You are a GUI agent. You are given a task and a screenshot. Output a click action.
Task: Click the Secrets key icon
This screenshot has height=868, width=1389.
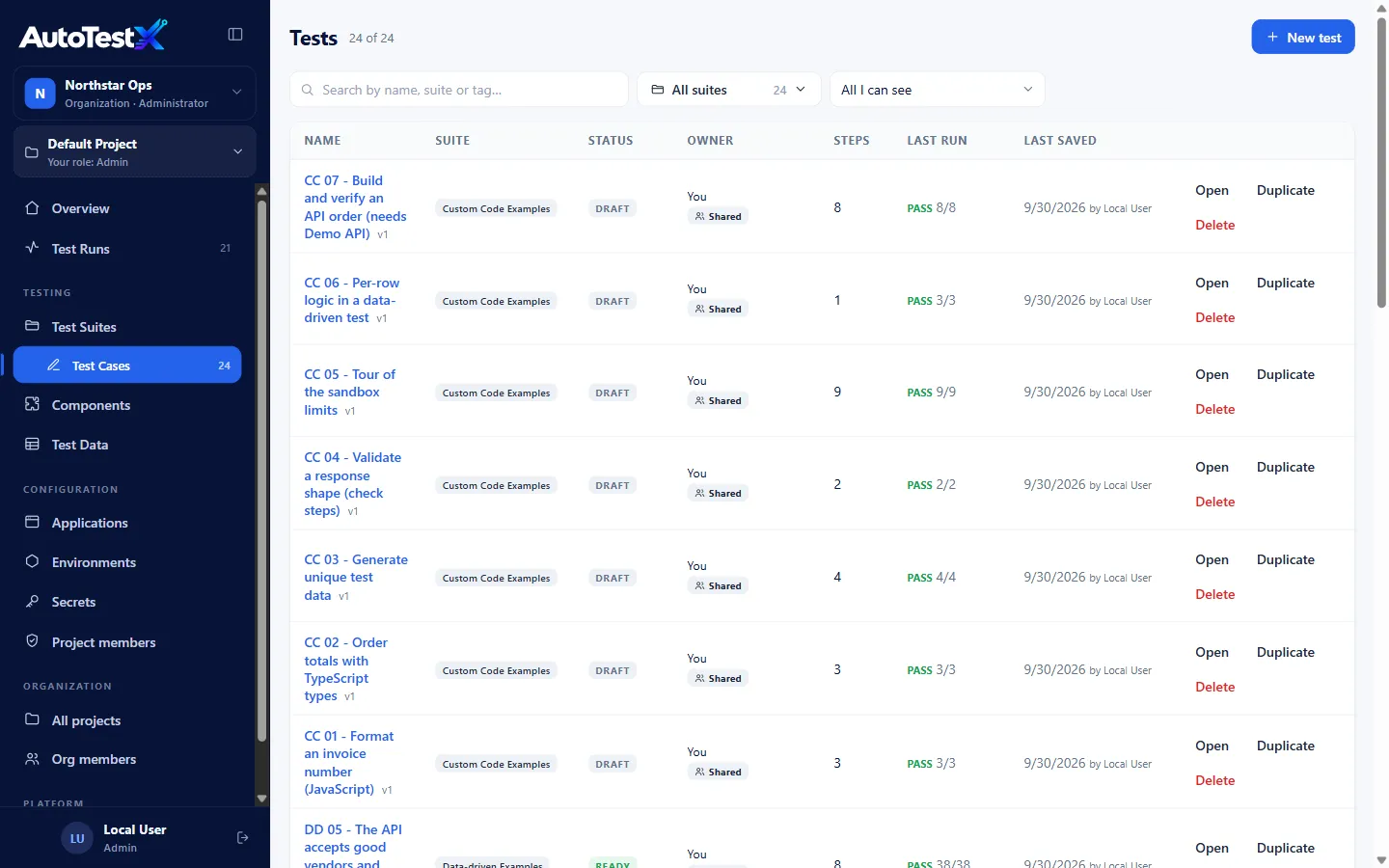(x=32, y=601)
